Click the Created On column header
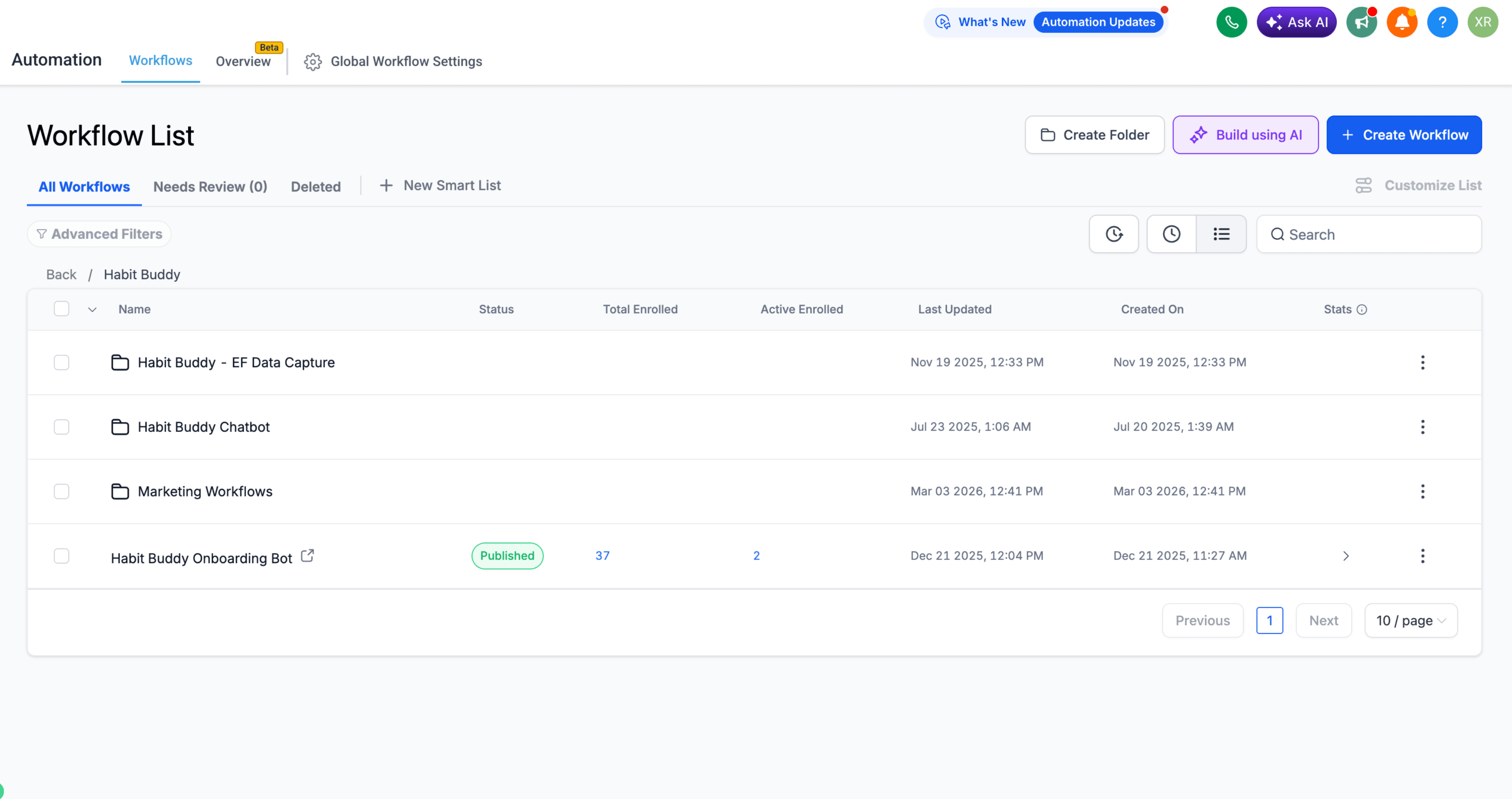The height and width of the screenshot is (799, 1512). pos(1152,309)
